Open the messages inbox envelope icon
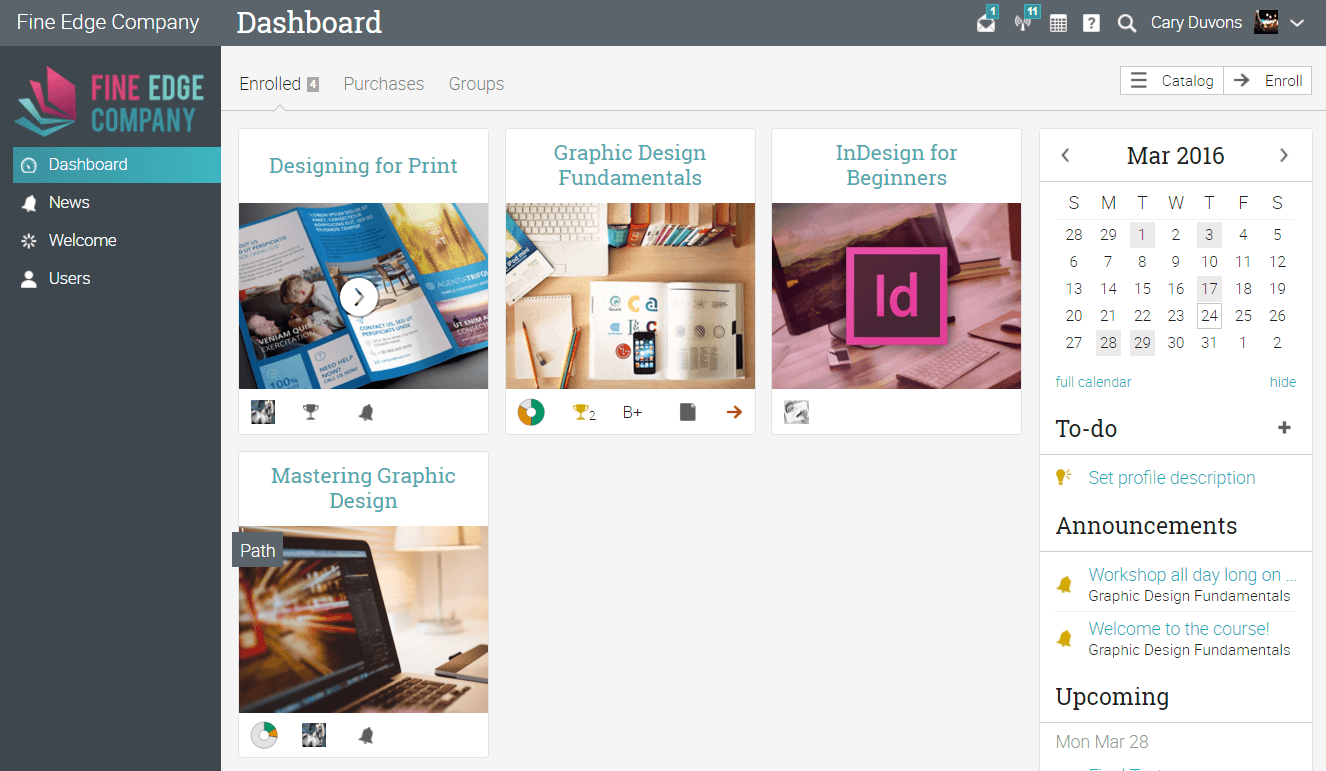The width and height of the screenshot is (1326, 771). coord(986,23)
